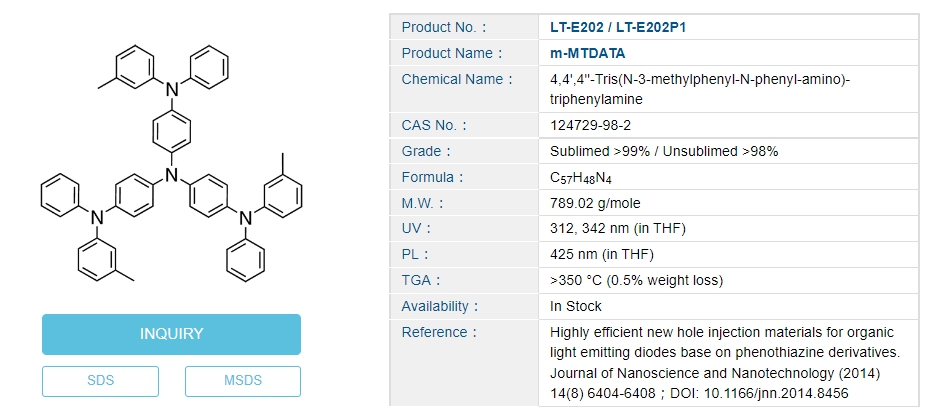Click the Availability row label
This screenshot has width=934, height=419.
pyautogui.click(x=440, y=306)
